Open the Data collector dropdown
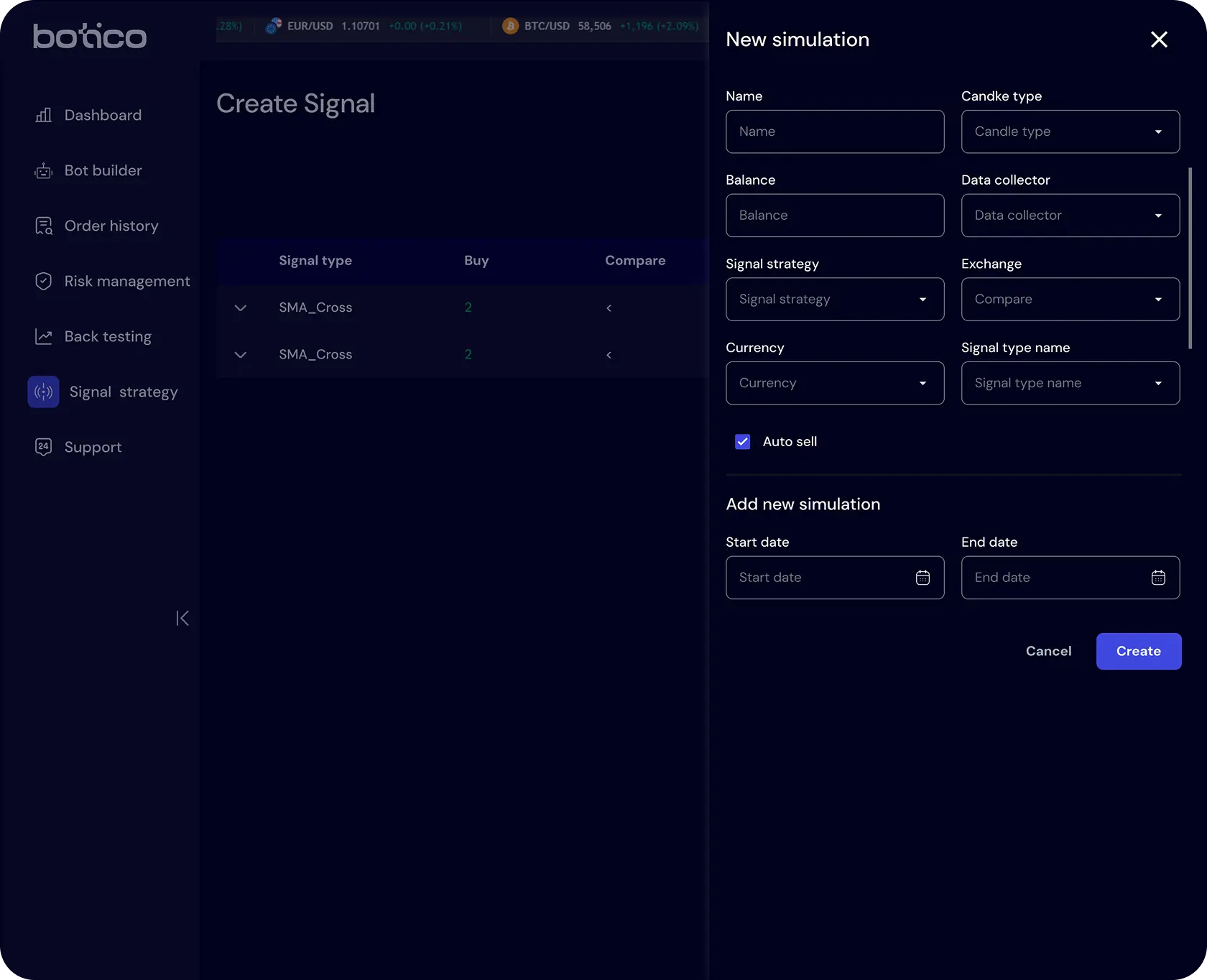Screen dimensions: 1207x980 pos(1070,216)
